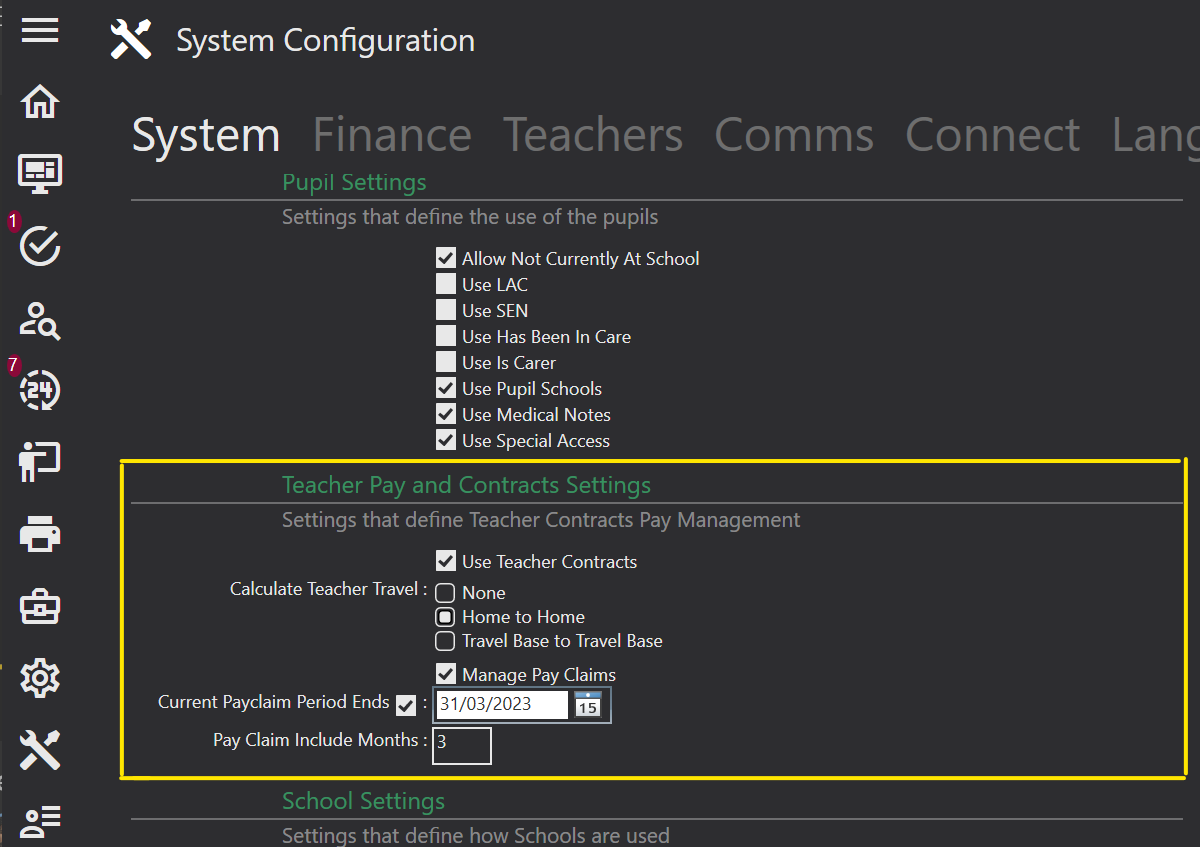Open the calendar date picker icon

587,704
